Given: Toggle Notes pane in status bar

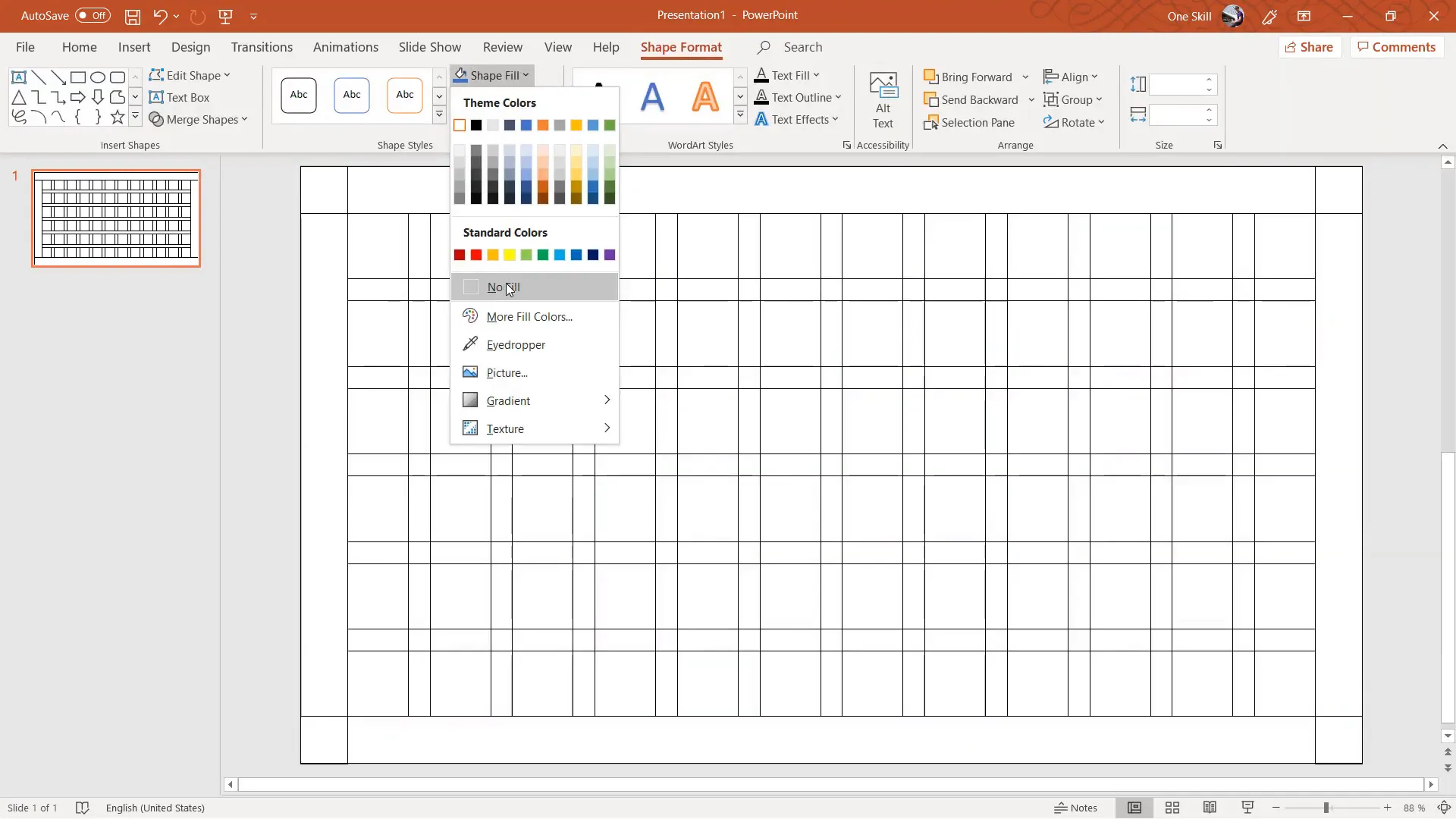Looking at the screenshot, I should pos(1075,808).
